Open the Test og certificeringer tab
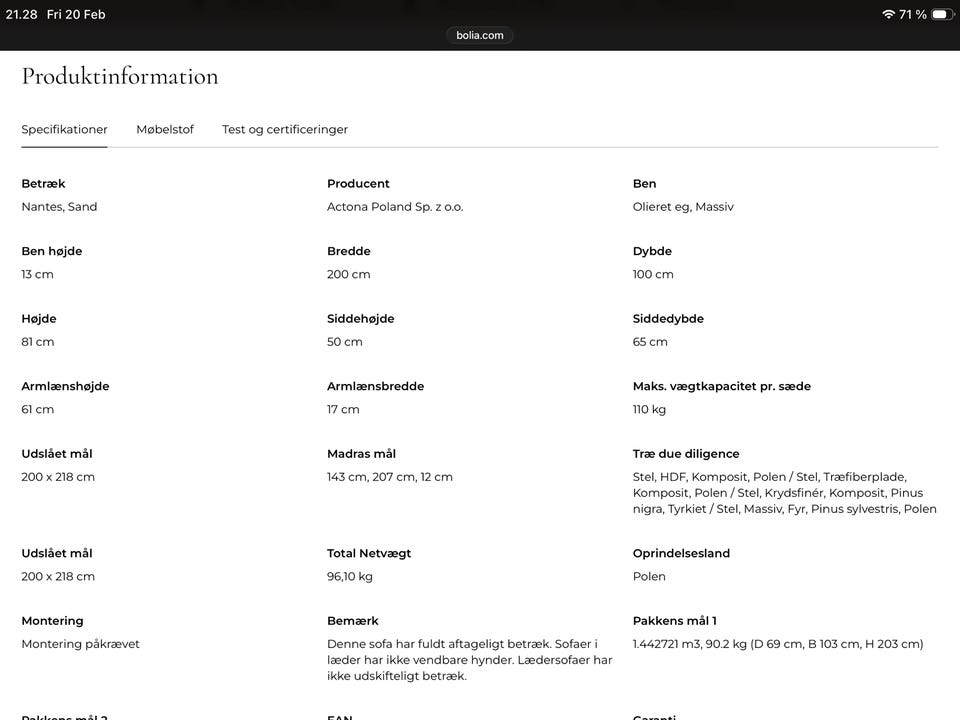Viewport: 960px width, 720px height. click(285, 129)
